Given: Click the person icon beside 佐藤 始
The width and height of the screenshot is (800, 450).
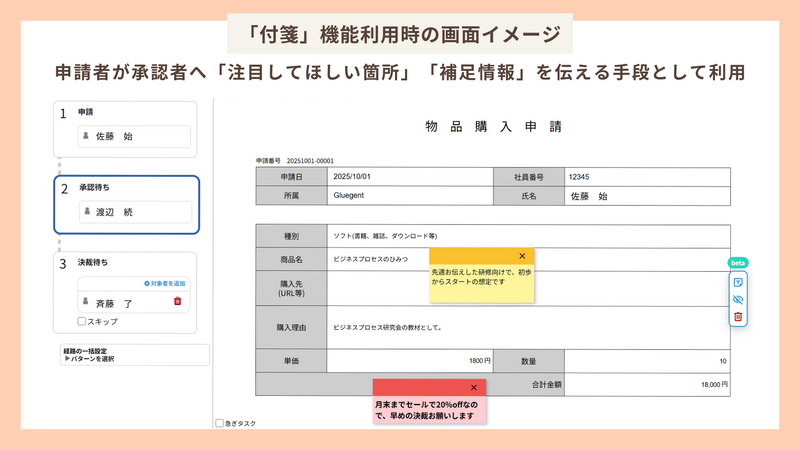Looking at the screenshot, I should point(86,137).
